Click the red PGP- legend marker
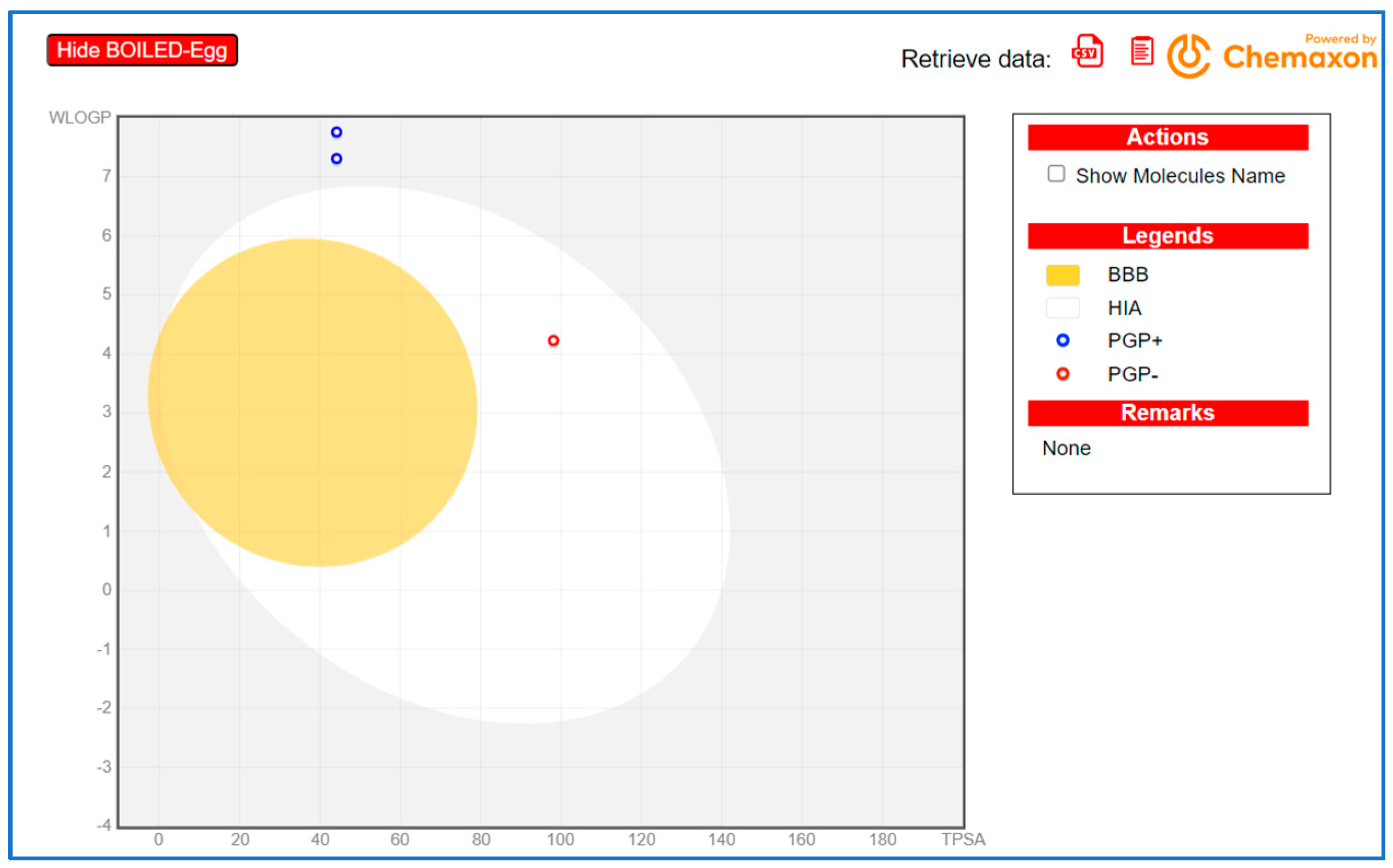 [x=1063, y=374]
